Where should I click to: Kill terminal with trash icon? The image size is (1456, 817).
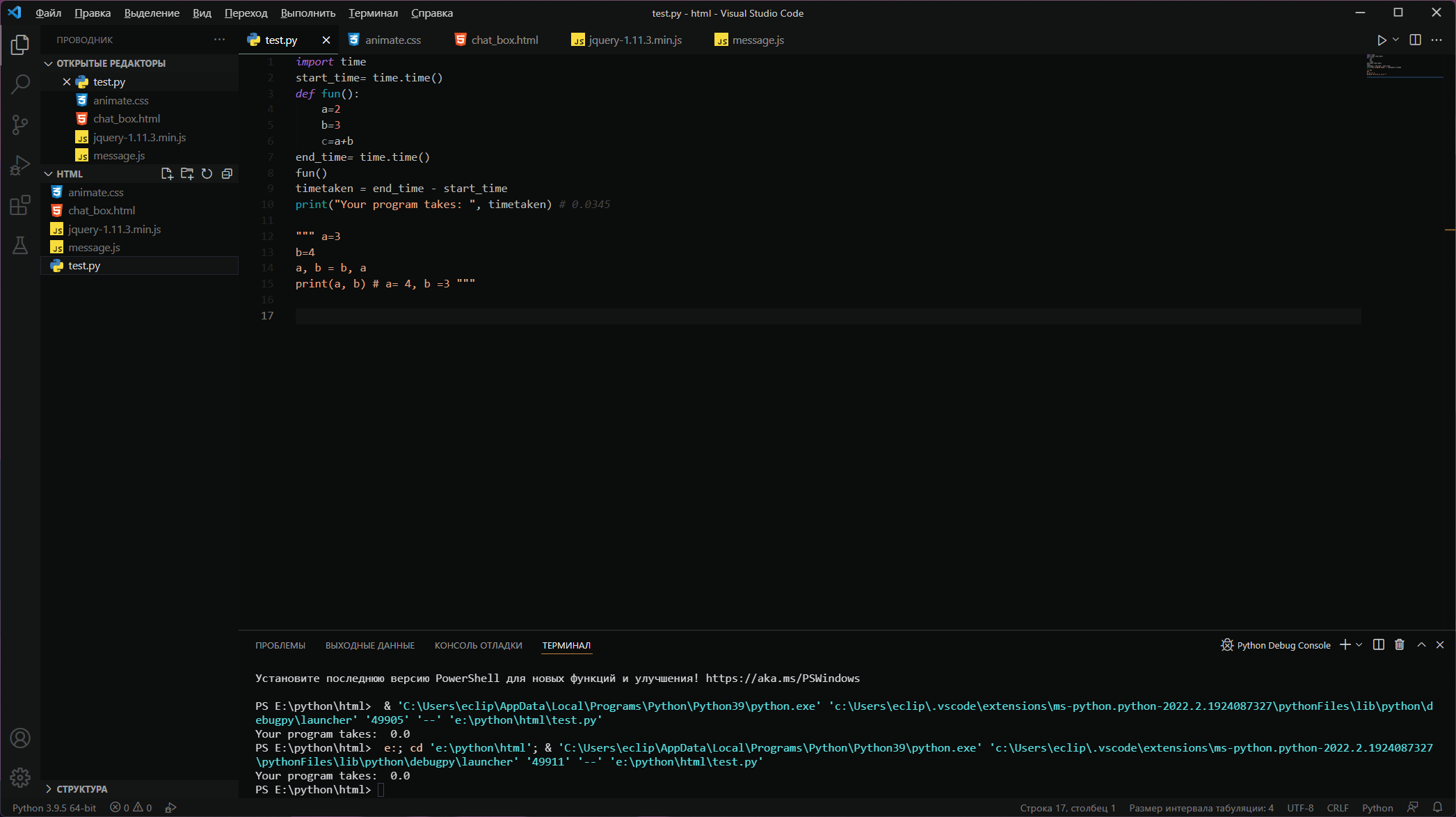pos(1400,645)
